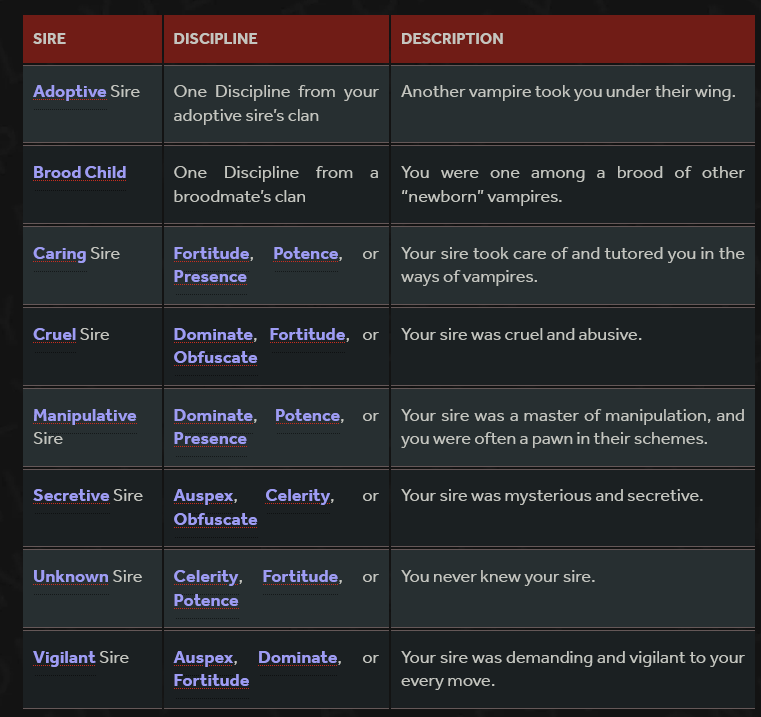
Task: Open Fortitude link in Caring Sire row
Action: (212, 253)
